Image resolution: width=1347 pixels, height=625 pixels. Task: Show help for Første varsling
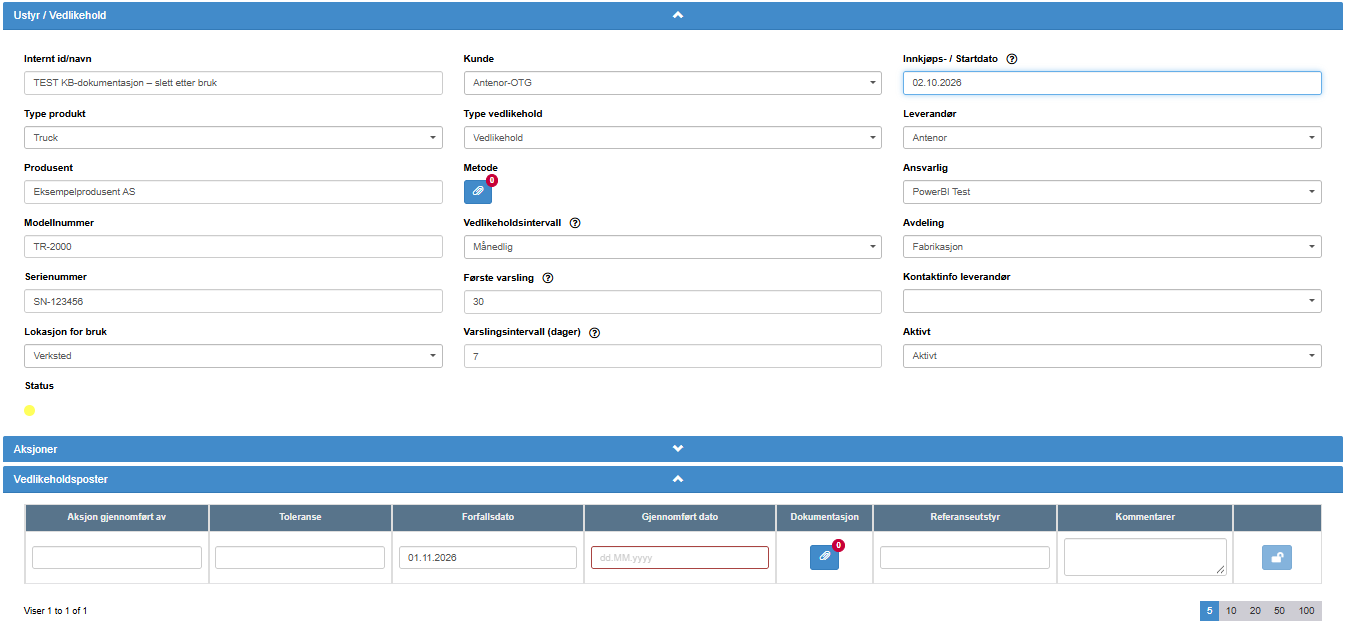pos(548,278)
